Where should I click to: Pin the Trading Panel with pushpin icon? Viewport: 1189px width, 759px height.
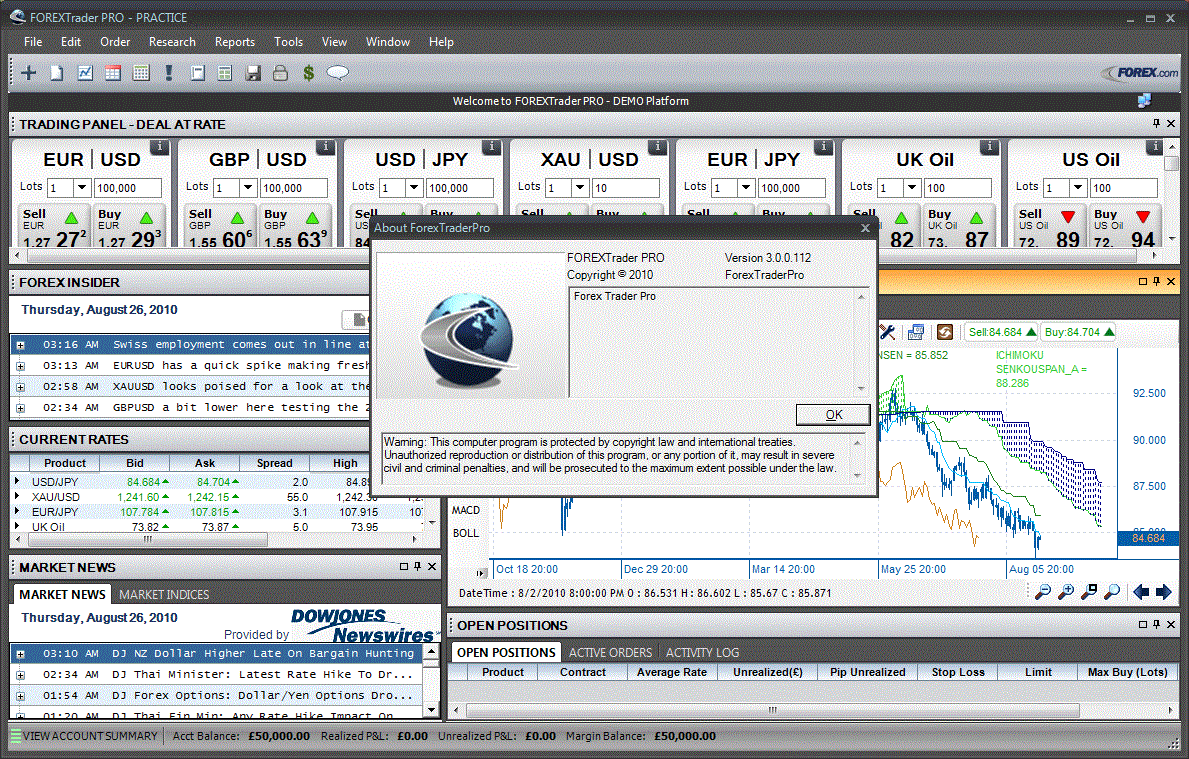tap(1156, 123)
